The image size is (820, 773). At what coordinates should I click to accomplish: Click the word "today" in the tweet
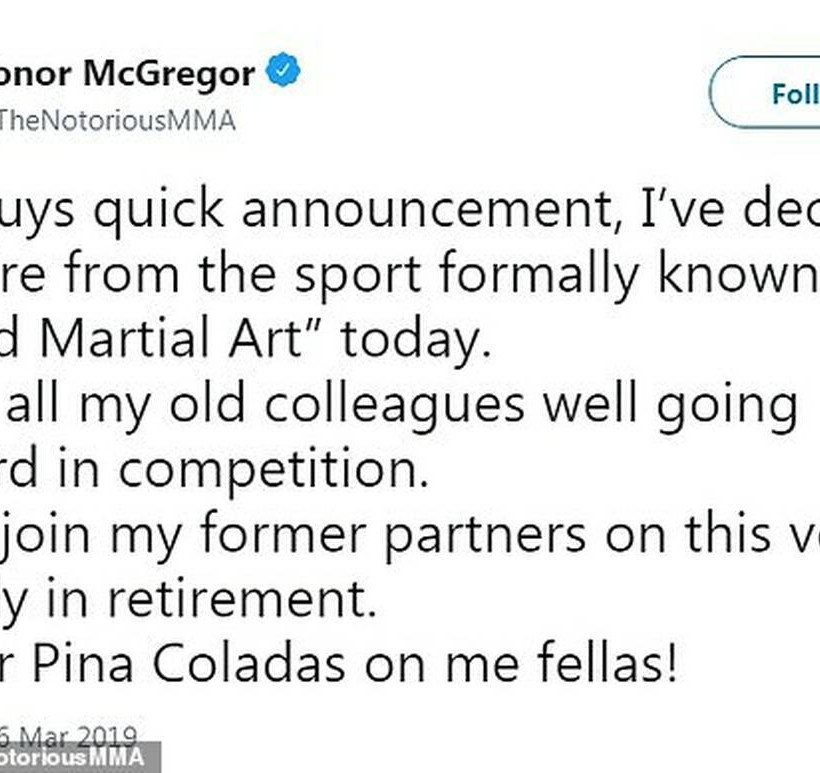pos(415,341)
